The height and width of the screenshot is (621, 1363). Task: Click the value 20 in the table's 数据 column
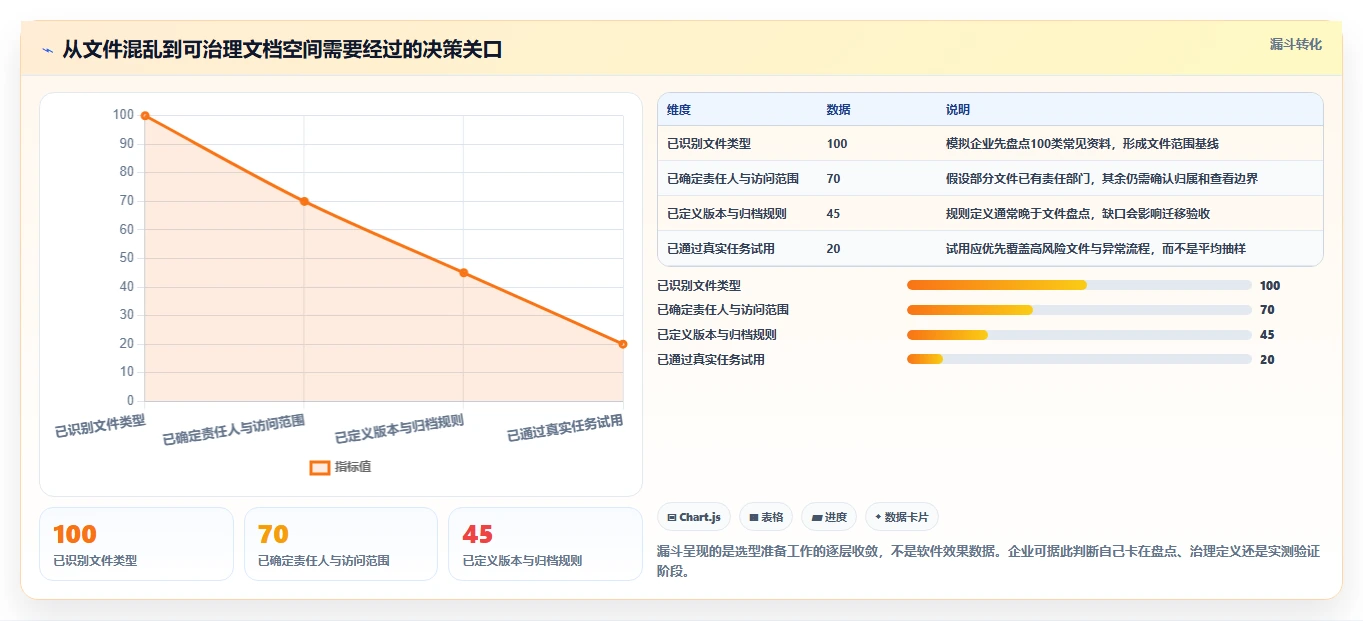point(834,249)
